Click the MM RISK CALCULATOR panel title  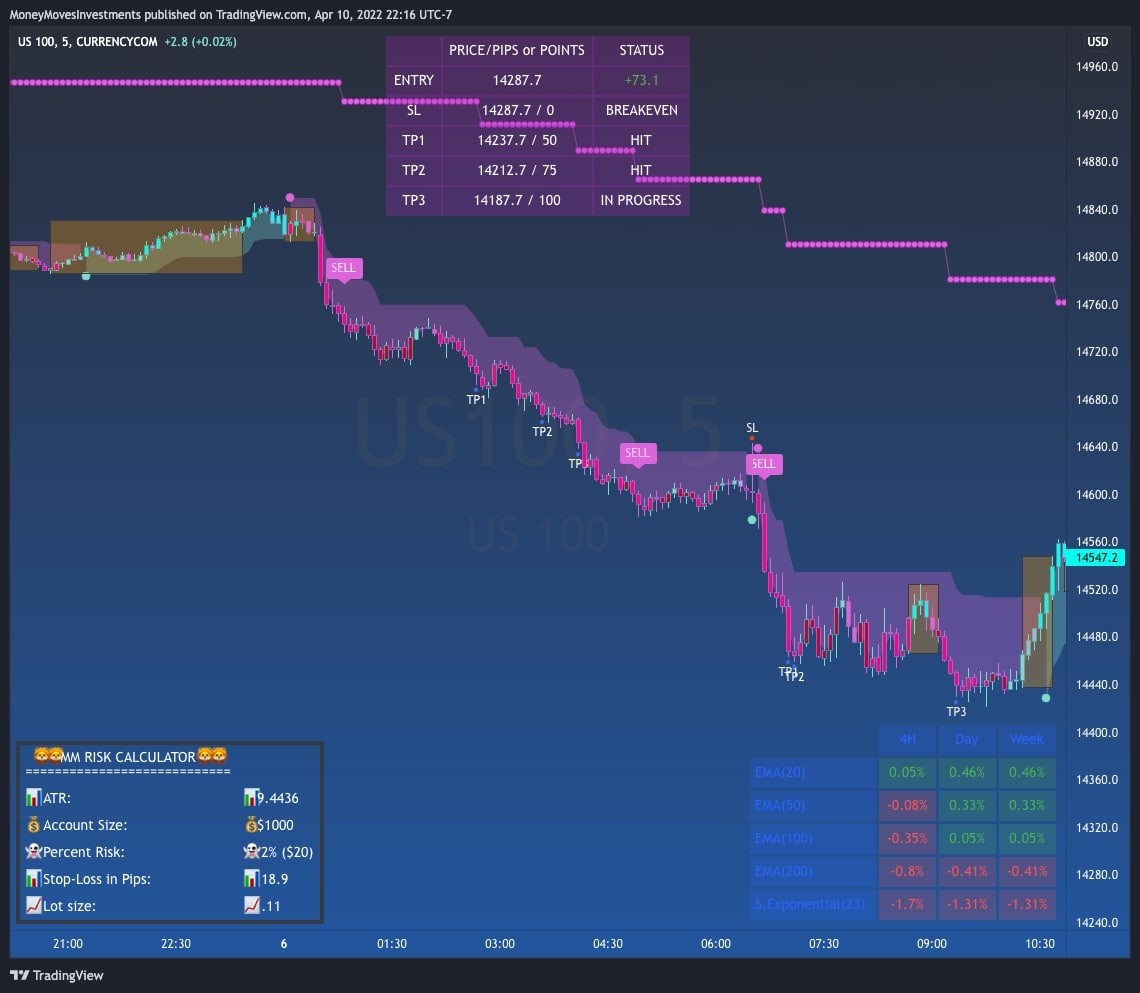click(x=131, y=756)
